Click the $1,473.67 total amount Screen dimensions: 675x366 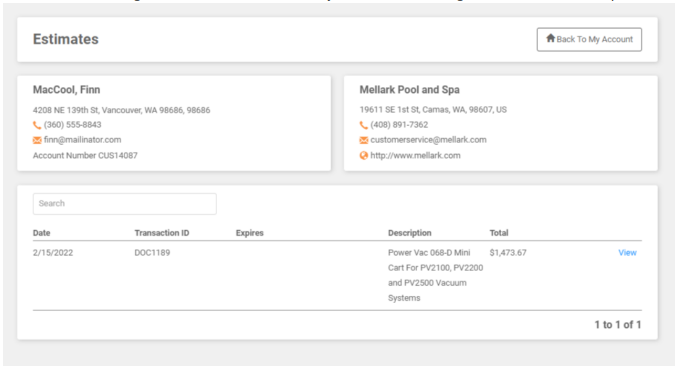[x=508, y=253]
